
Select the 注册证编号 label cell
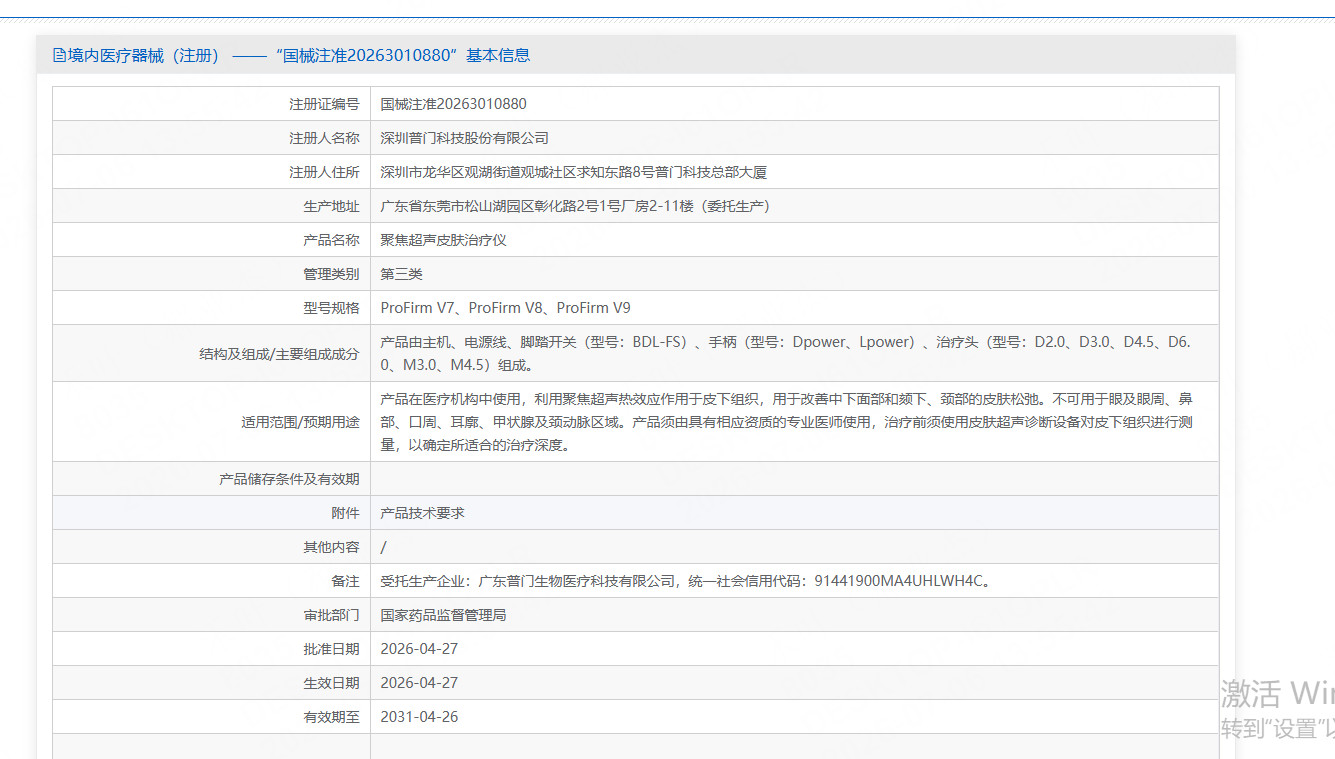point(211,104)
